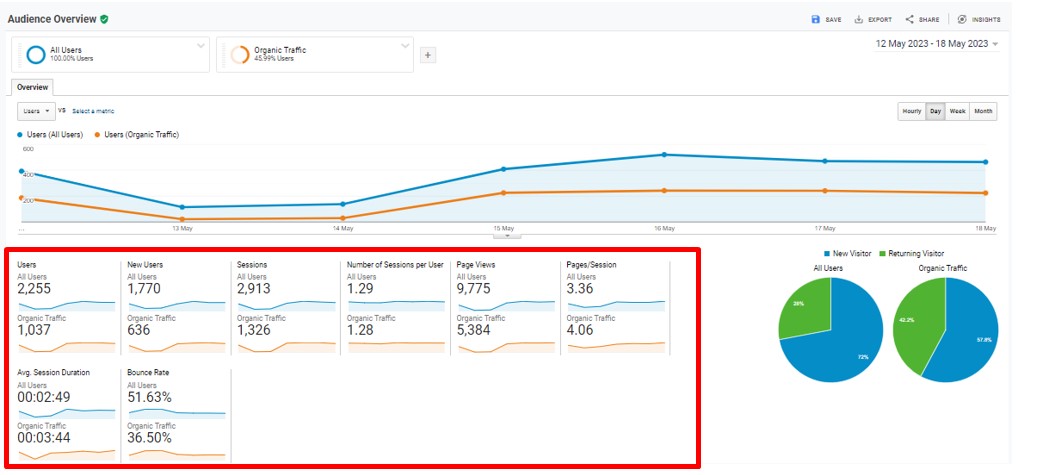Expand the Organic Traffic segment dropdown arrow
This screenshot has width=1061, height=475.
(405, 46)
